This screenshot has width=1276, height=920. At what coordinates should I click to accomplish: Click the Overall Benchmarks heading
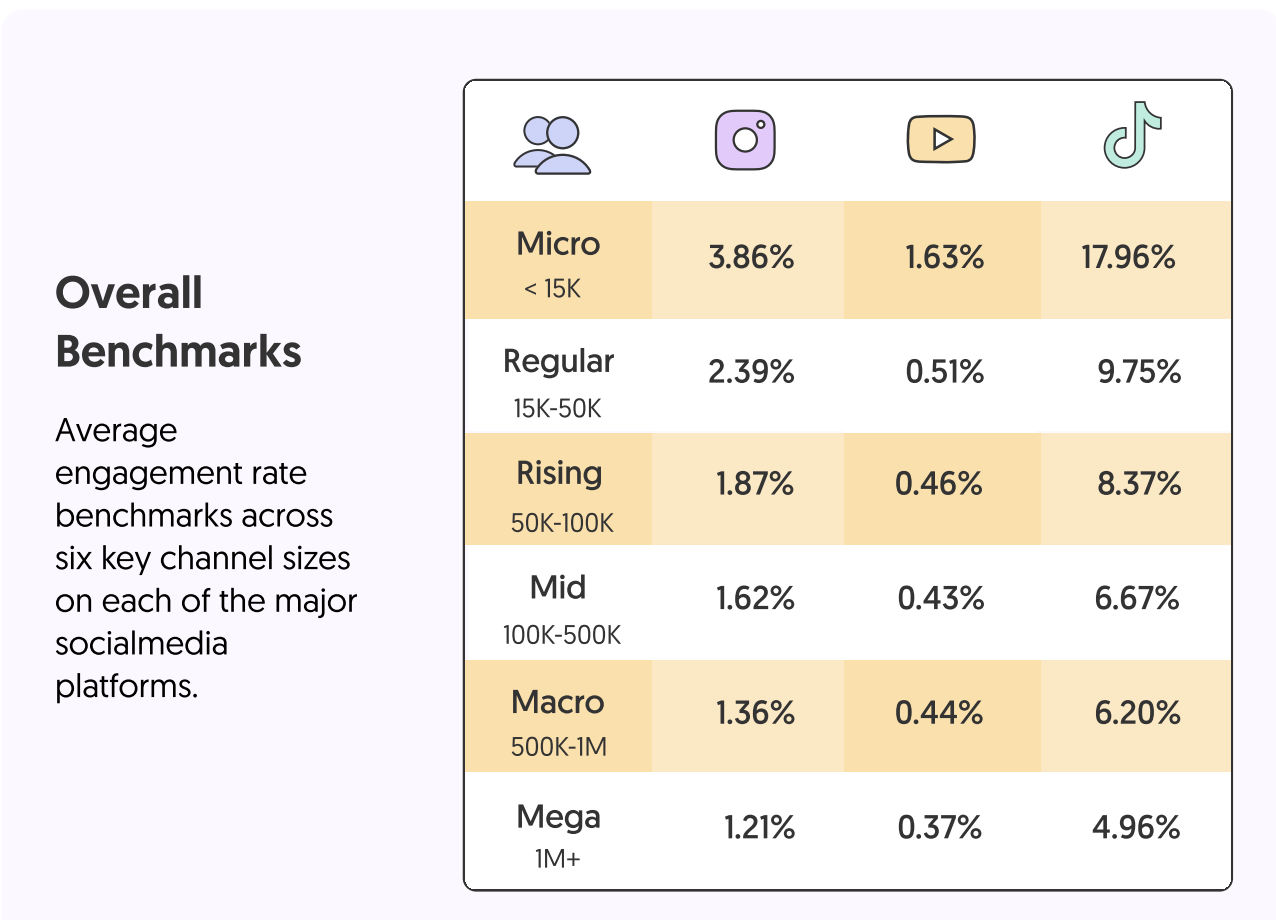(x=178, y=322)
